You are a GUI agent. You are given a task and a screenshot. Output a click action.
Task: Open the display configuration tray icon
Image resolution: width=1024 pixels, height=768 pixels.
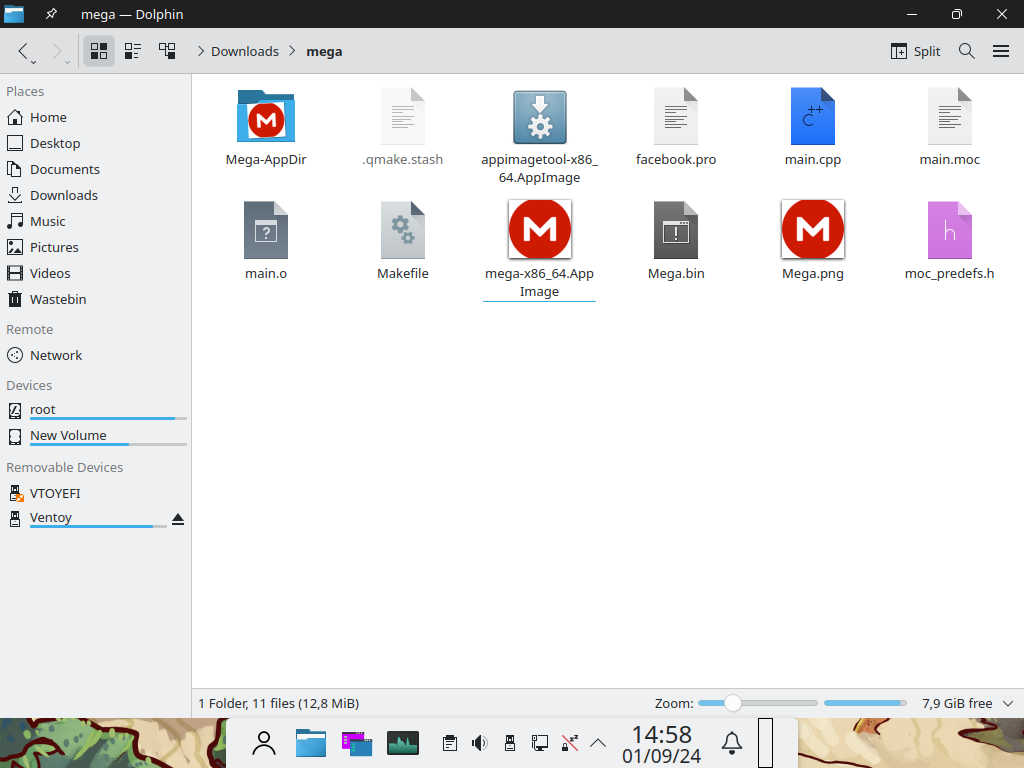[539, 743]
